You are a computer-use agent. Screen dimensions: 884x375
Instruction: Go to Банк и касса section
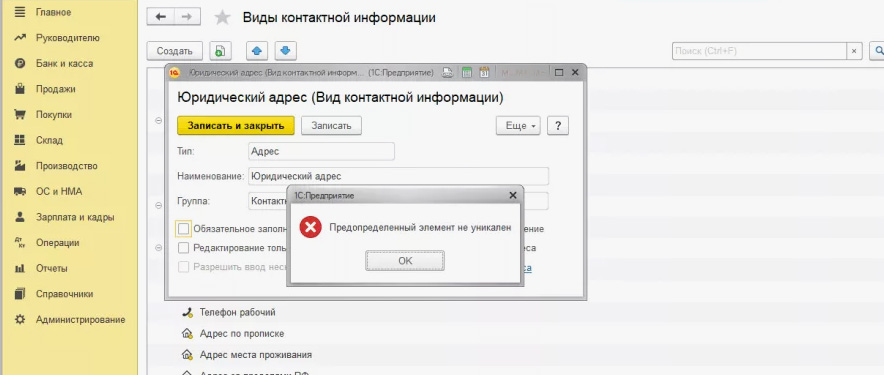64,63
